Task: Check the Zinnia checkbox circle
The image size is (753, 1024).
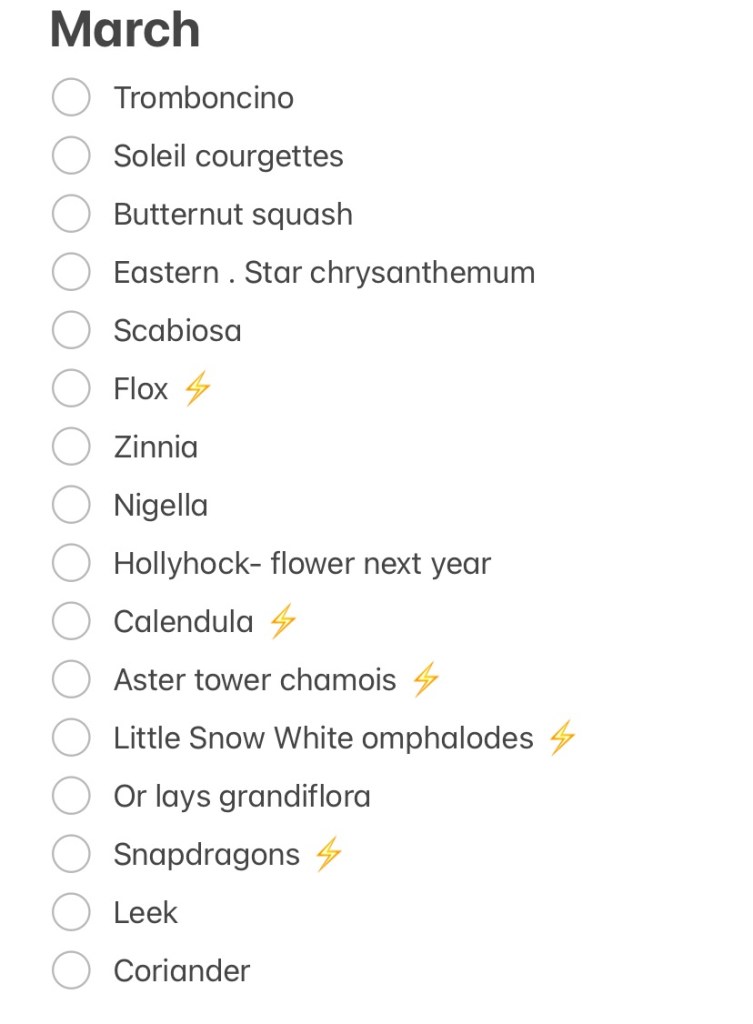Action: [71, 447]
